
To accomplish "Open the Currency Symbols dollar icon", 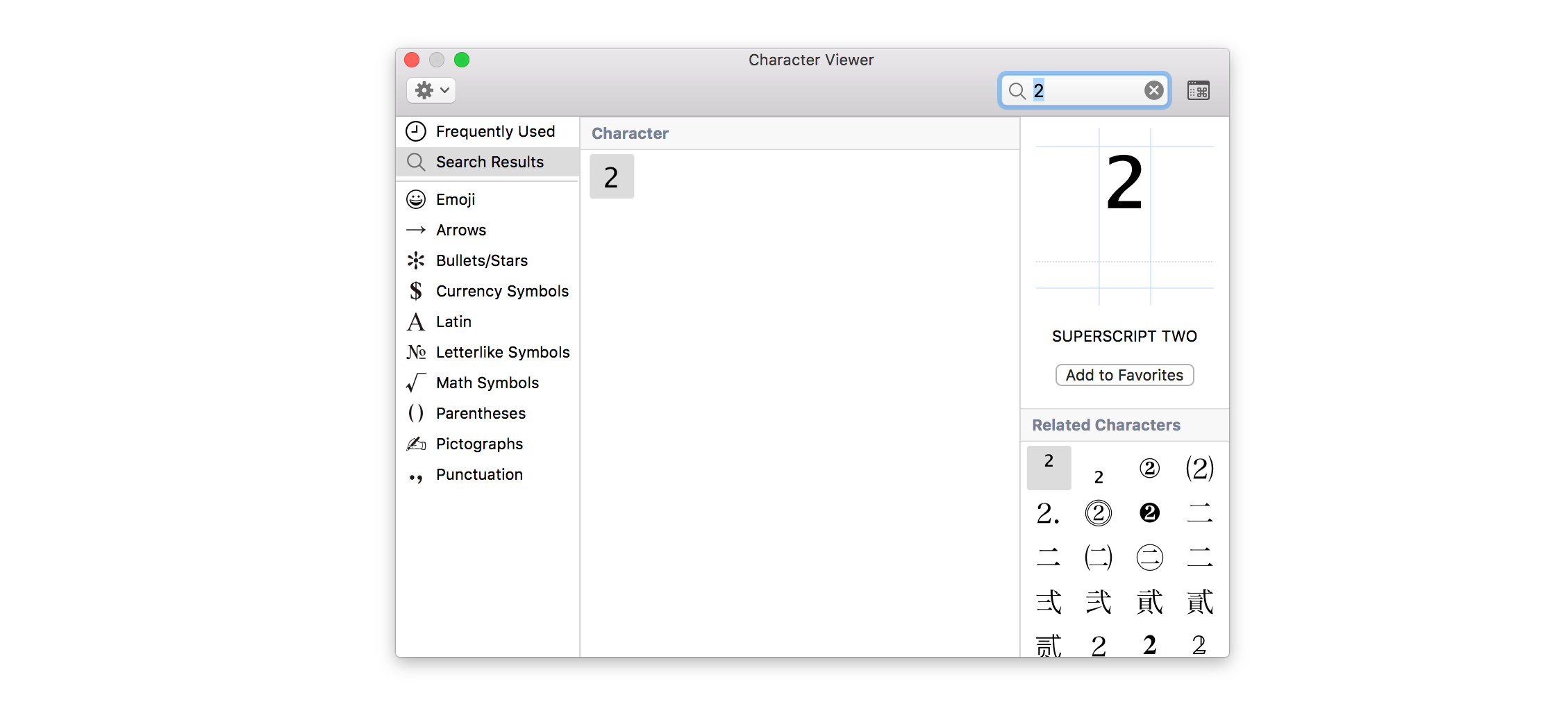I will (416, 291).
